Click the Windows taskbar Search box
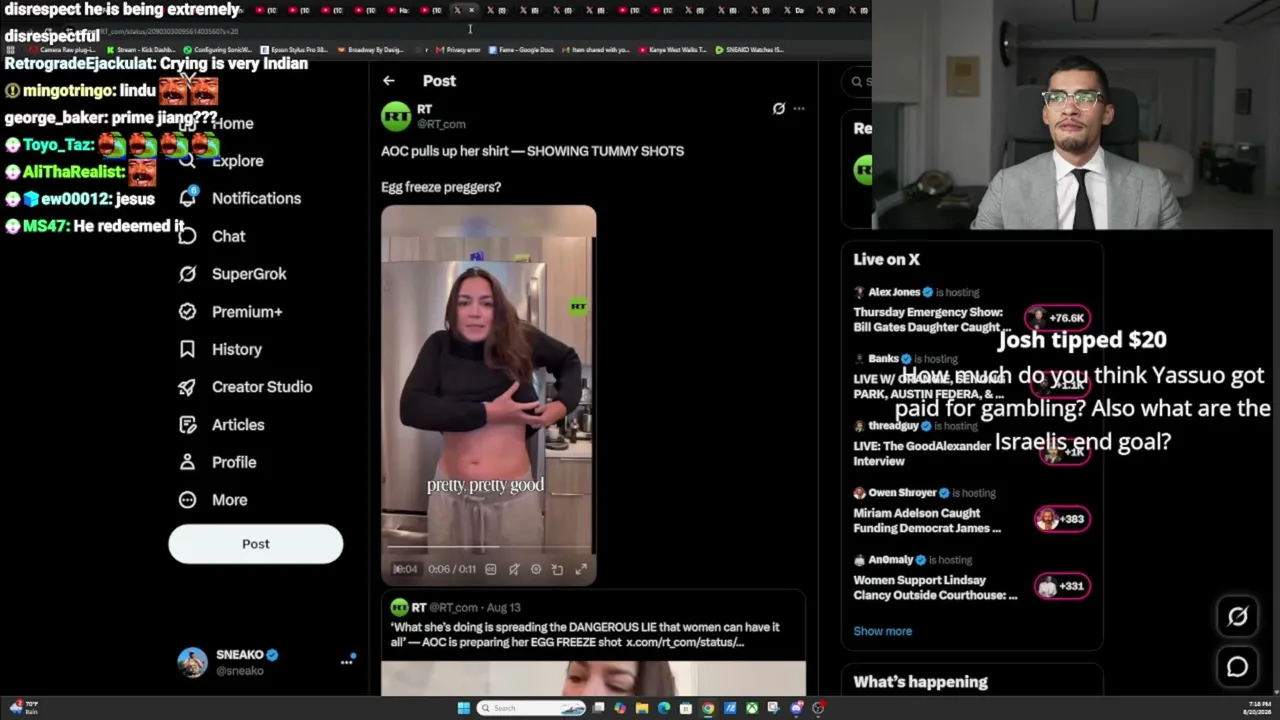Viewport: 1280px width, 720px height. pos(530,708)
